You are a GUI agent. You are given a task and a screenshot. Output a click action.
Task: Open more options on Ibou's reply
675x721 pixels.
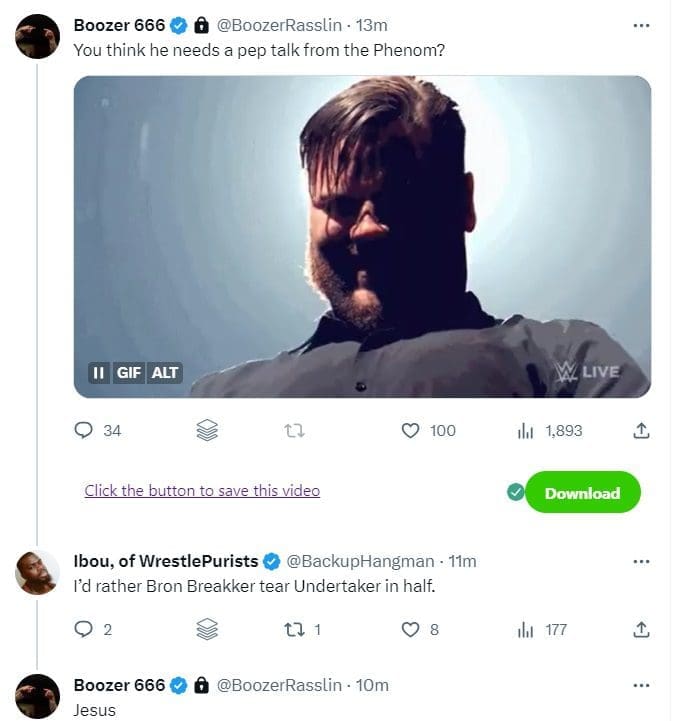[641, 561]
